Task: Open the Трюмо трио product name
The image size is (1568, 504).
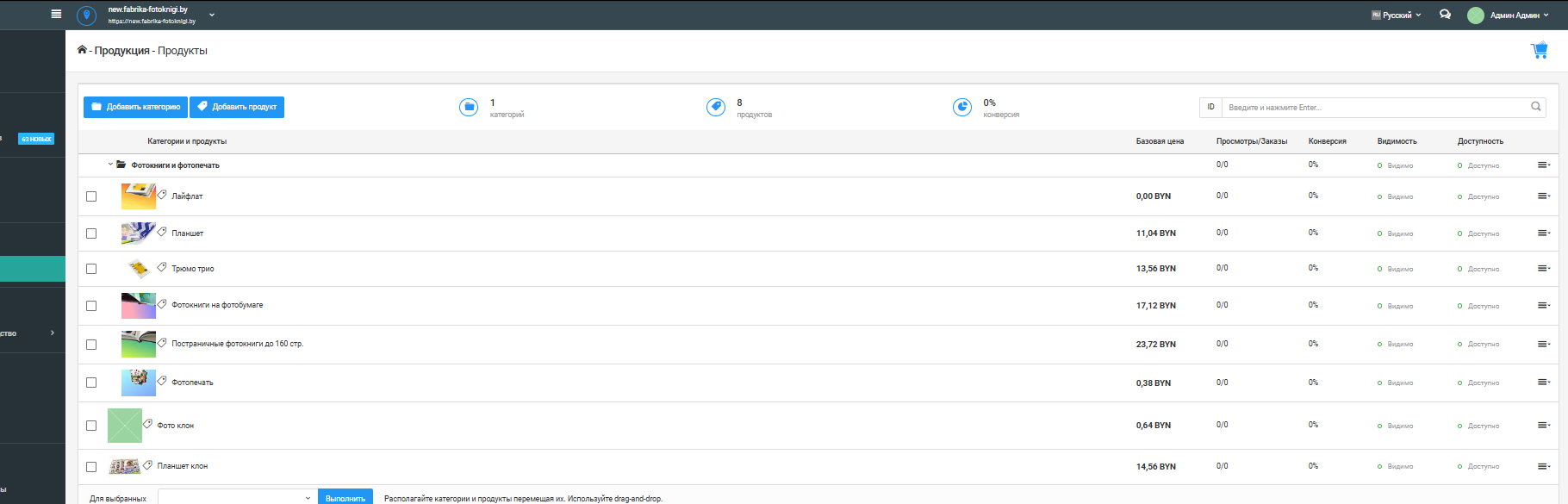Action: [x=193, y=269]
